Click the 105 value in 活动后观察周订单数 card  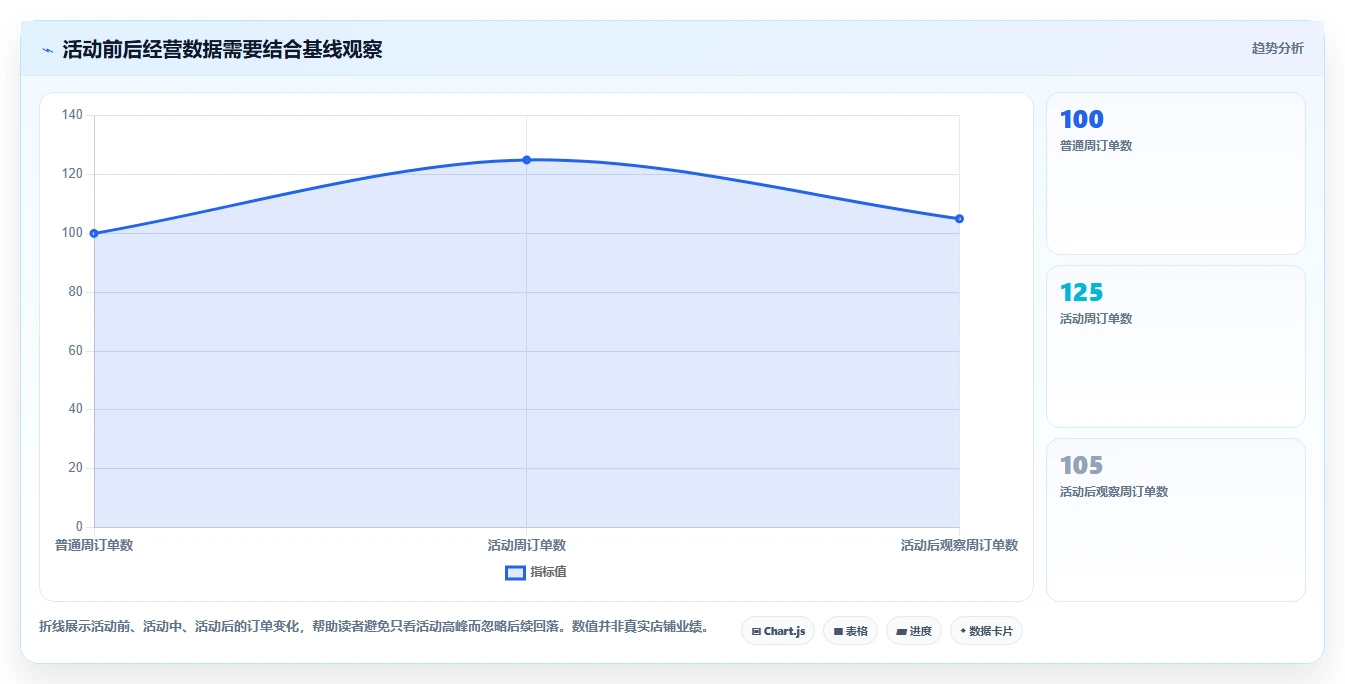[x=1082, y=466]
